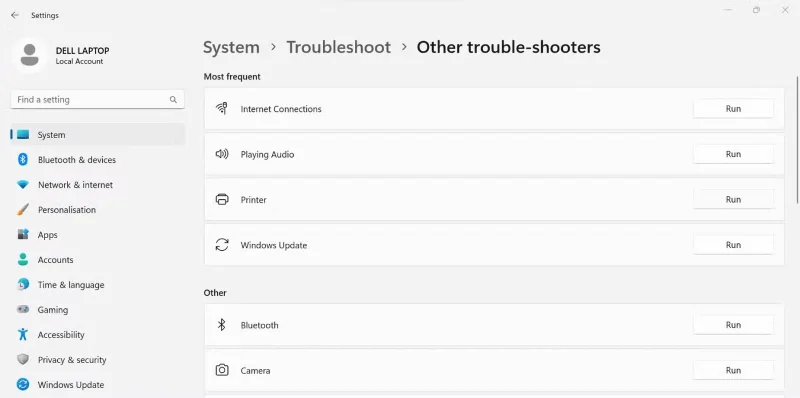Open Gaming settings label

click(x=53, y=310)
